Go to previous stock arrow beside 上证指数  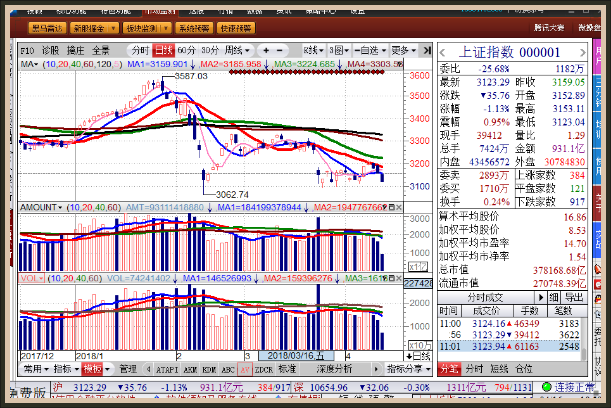click(x=442, y=53)
